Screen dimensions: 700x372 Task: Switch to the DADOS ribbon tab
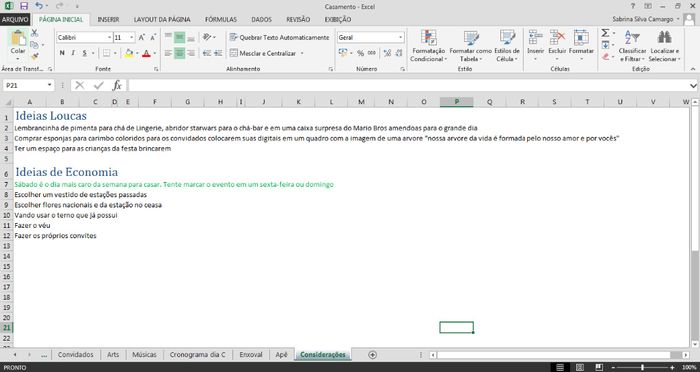pyautogui.click(x=262, y=19)
